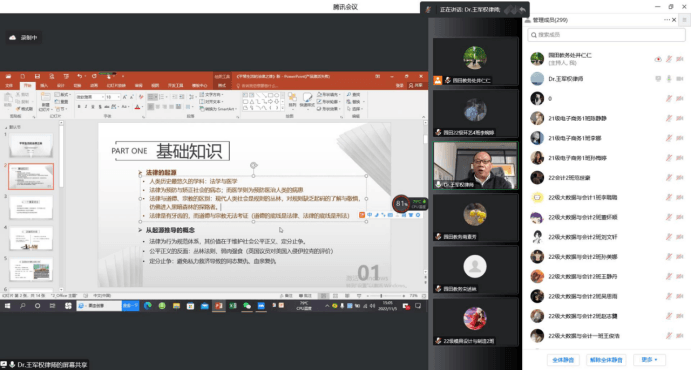Click the Redo icon in PowerPoint quick access toolbar
The width and height of the screenshot is (692, 371).
pyautogui.click(x=94, y=76)
